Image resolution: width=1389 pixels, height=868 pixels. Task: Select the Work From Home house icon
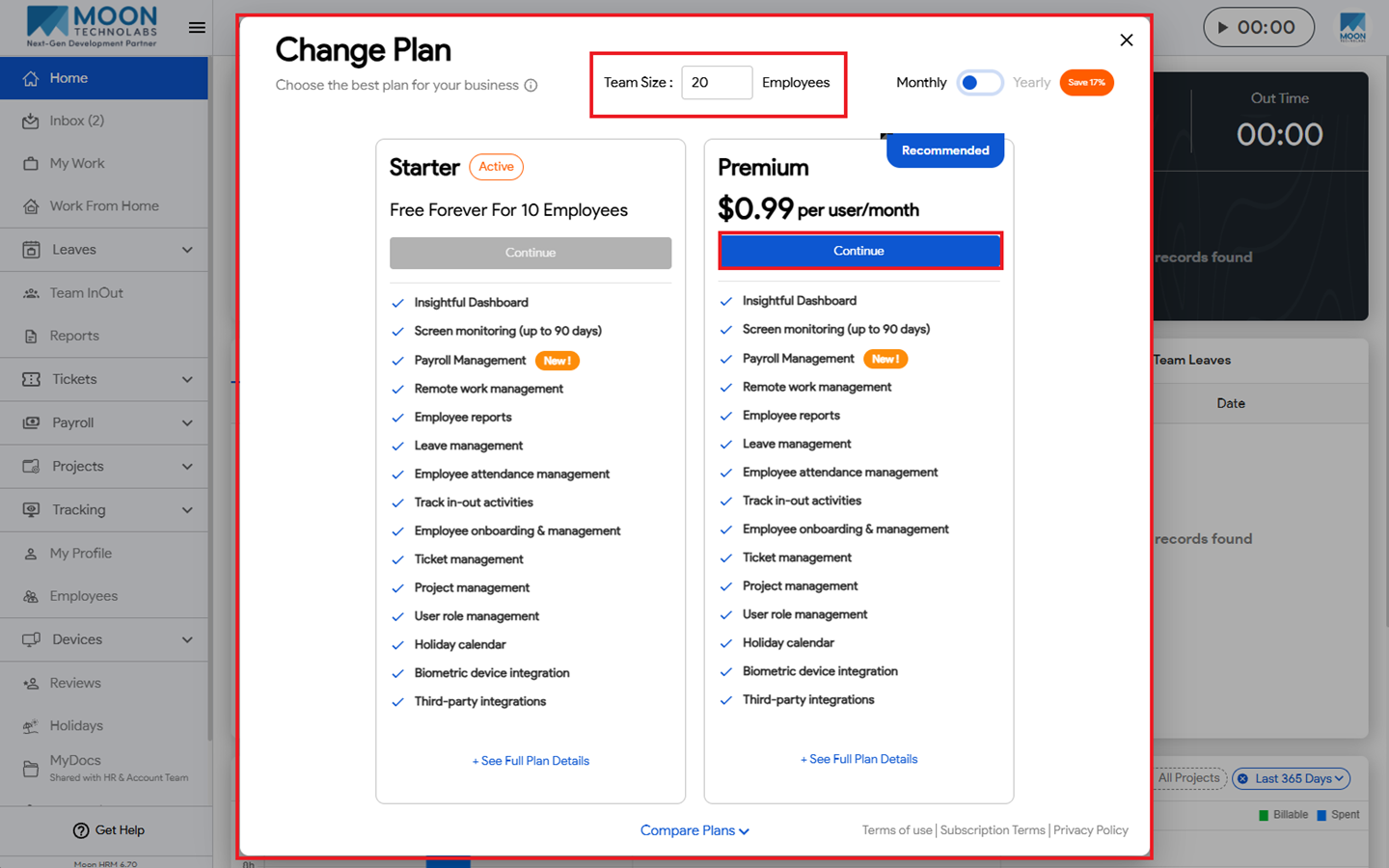coord(31,206)
